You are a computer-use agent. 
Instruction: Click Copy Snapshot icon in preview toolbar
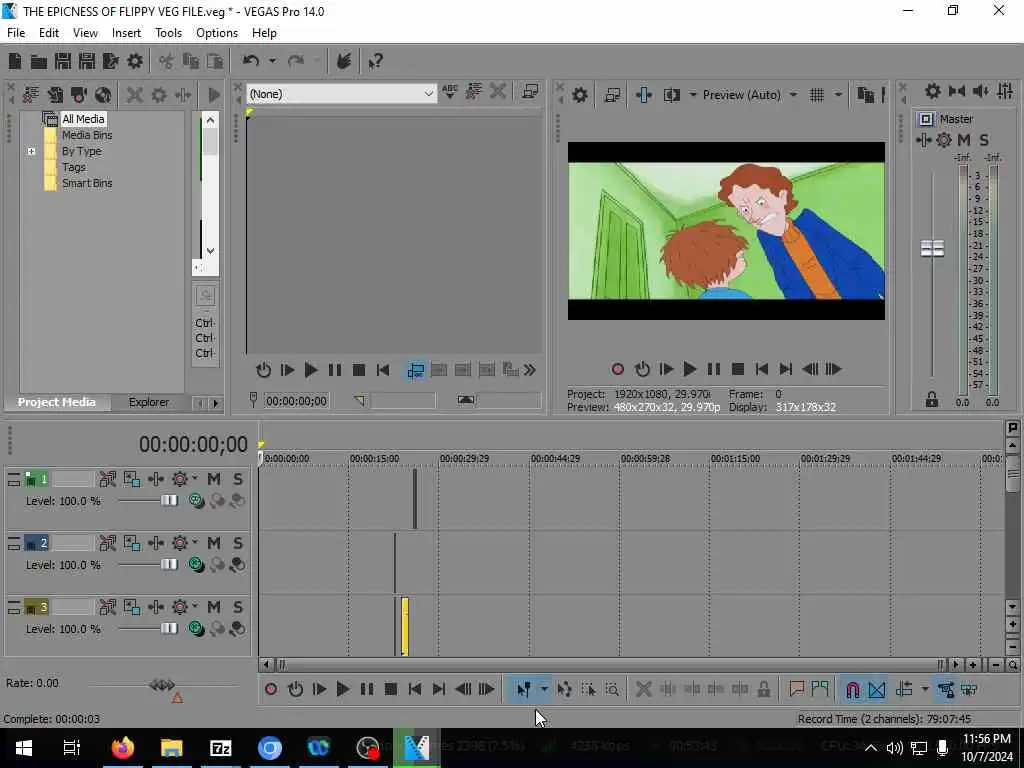865,95
